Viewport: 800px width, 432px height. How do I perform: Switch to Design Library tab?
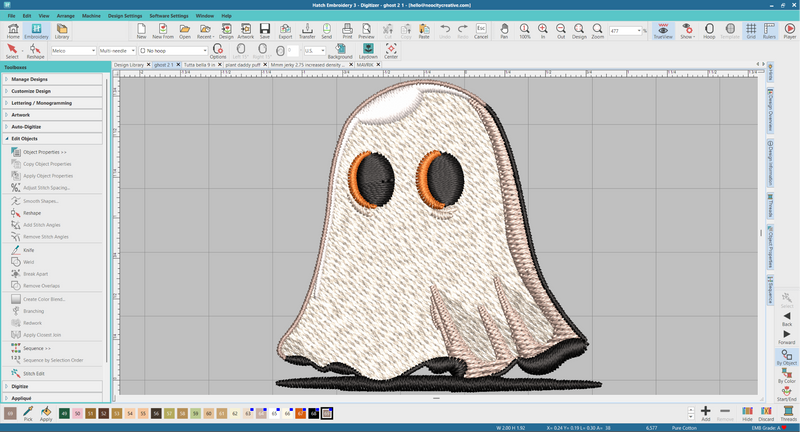click(129, 65)
